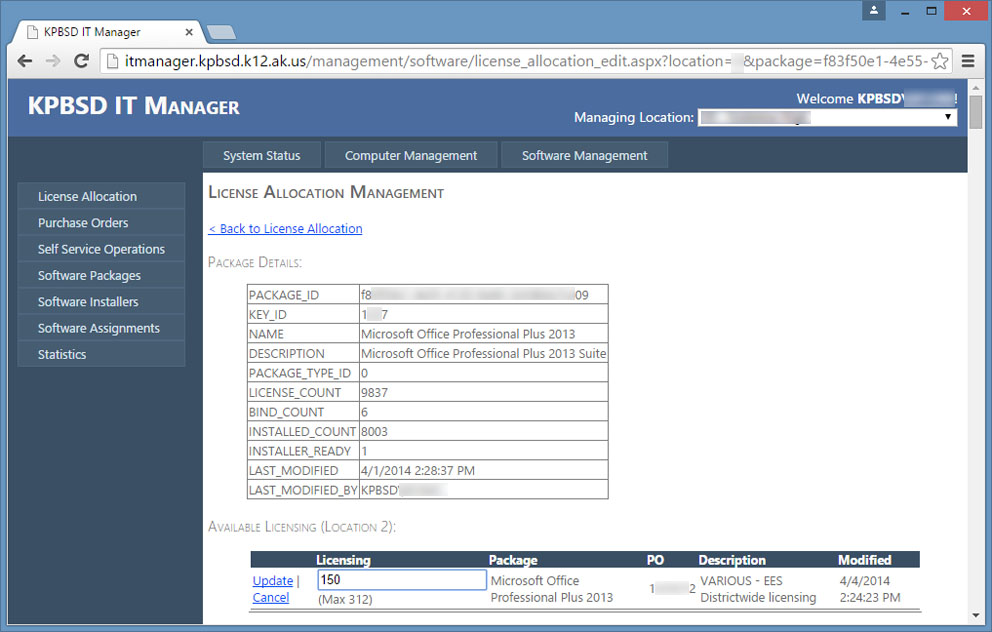
Task: Click the address bar URL
Action: (x=525, y=61)
